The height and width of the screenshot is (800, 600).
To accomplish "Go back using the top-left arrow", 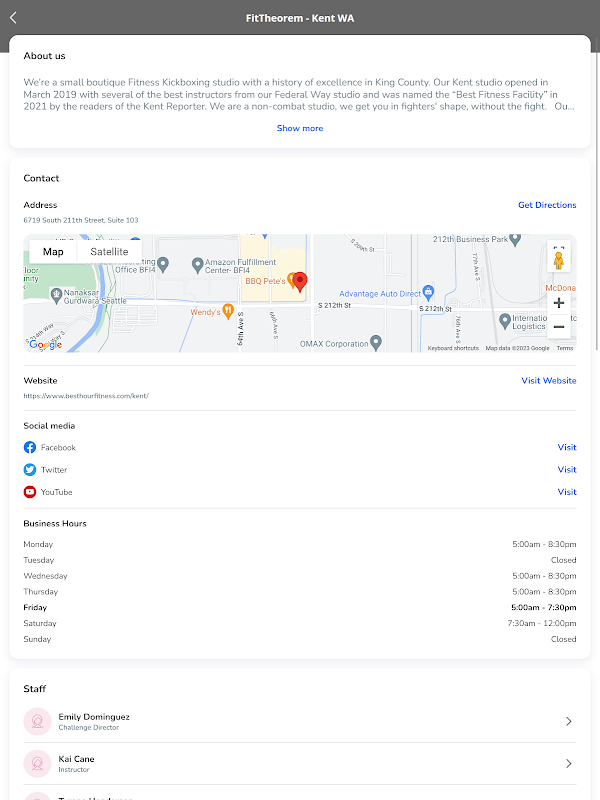I will [13, 18].
